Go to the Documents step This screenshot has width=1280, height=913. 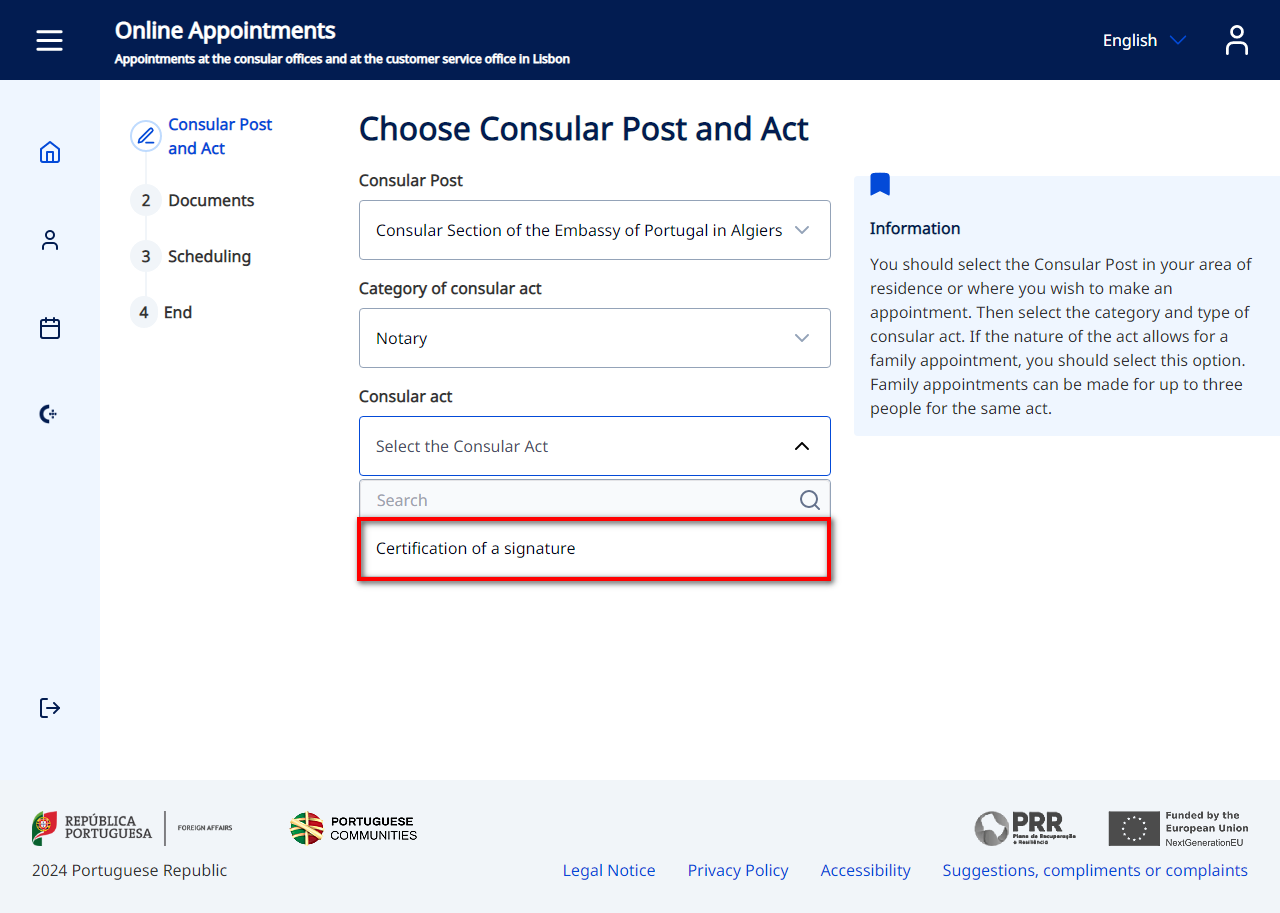[x=211, y=200]
